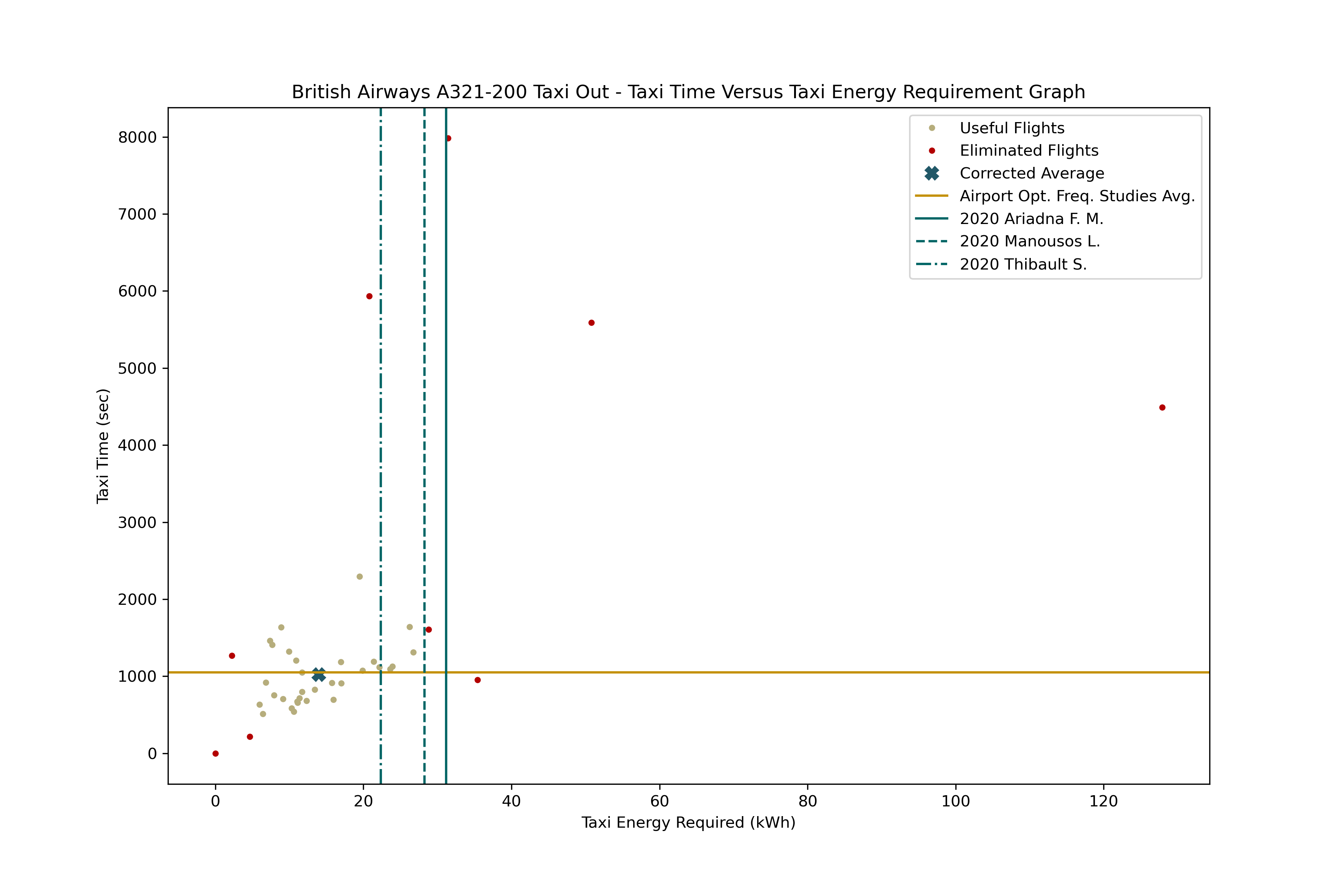1344x896 pixels.
Task: Click the 120 tick label on x-axis
Action: coord(1104,801)
